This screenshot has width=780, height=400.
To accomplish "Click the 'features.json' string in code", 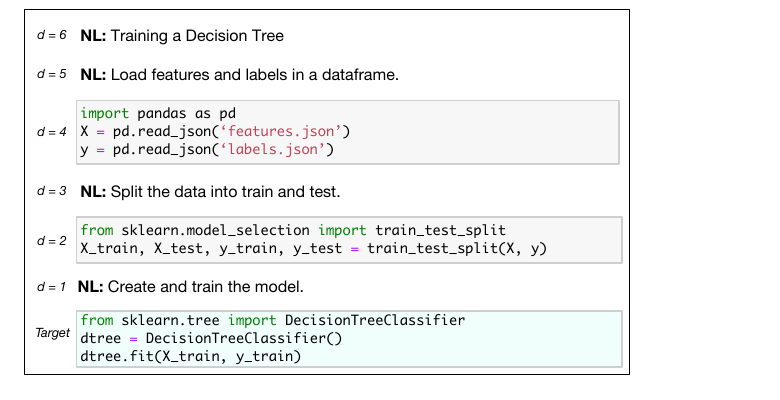I will point(281,131).
